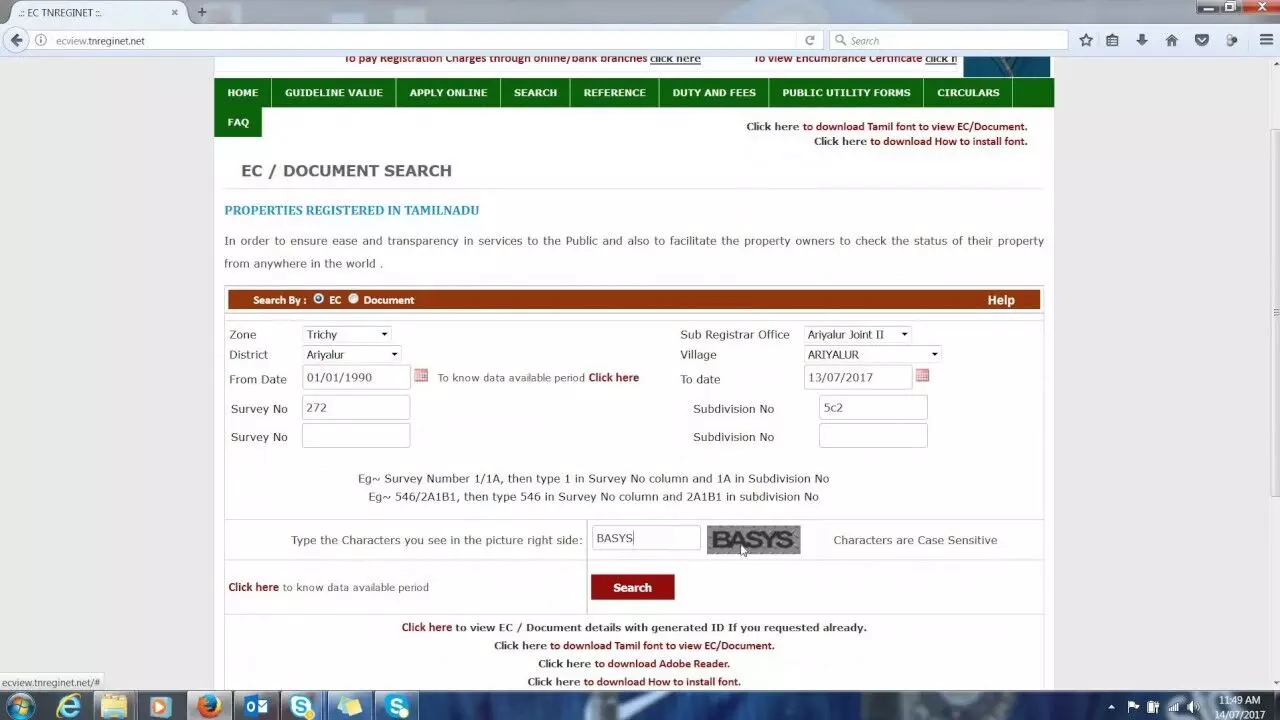Reload the page with the refresh icon
Image resolution: width=1280 pixels, height=720 pixels.
click(810, 41)
